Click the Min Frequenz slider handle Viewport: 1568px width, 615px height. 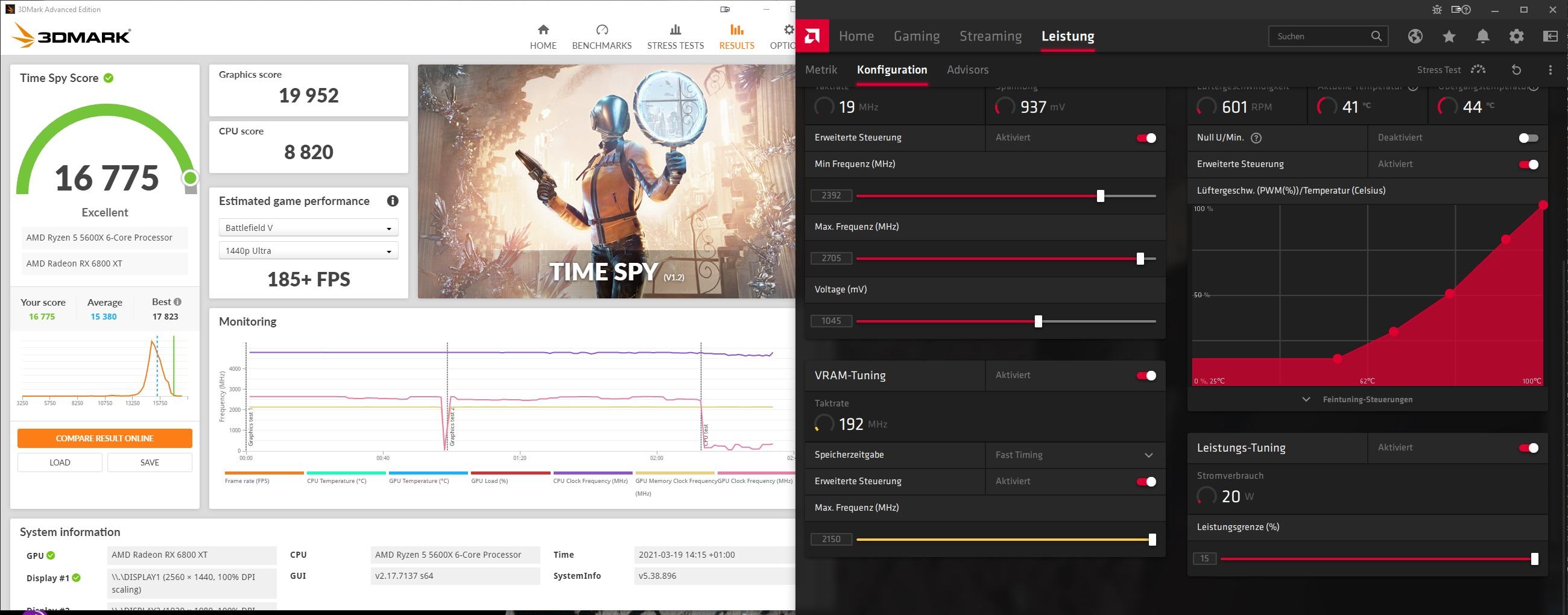tap(1101, 196)
